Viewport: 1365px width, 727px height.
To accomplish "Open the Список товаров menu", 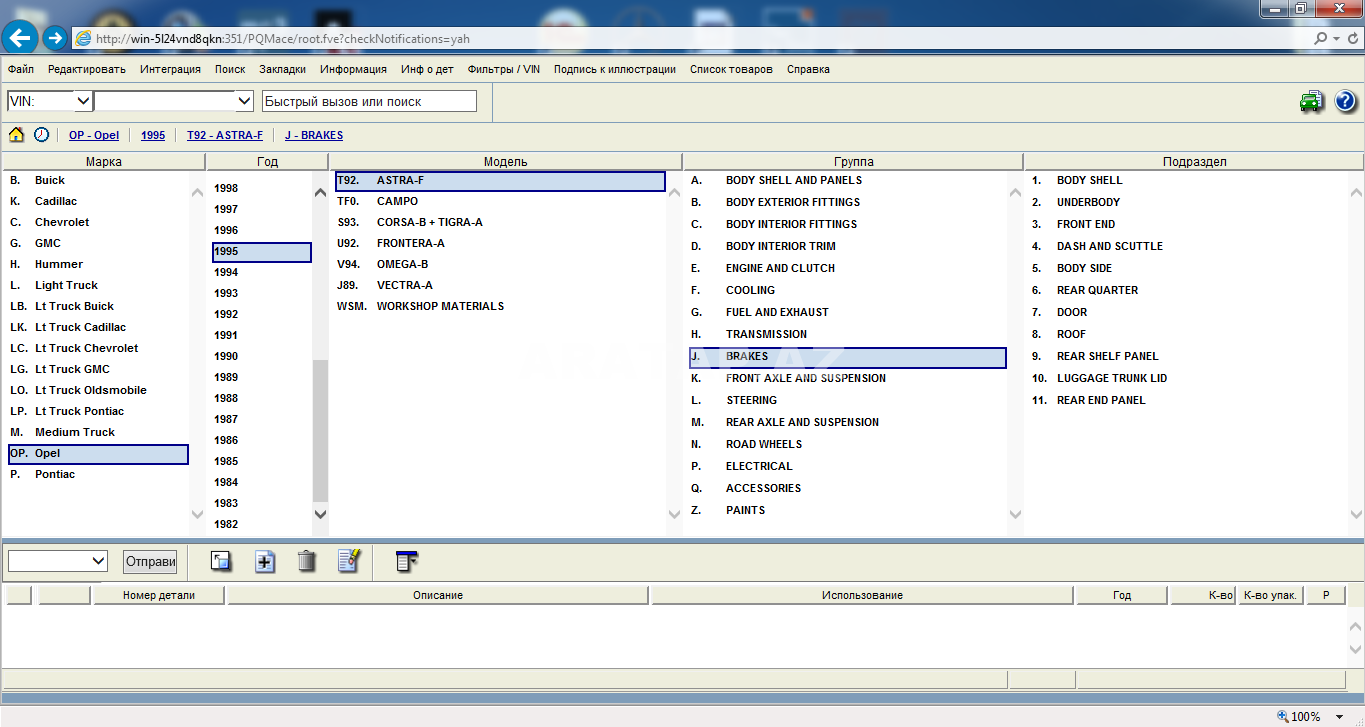I will (731, 69).
